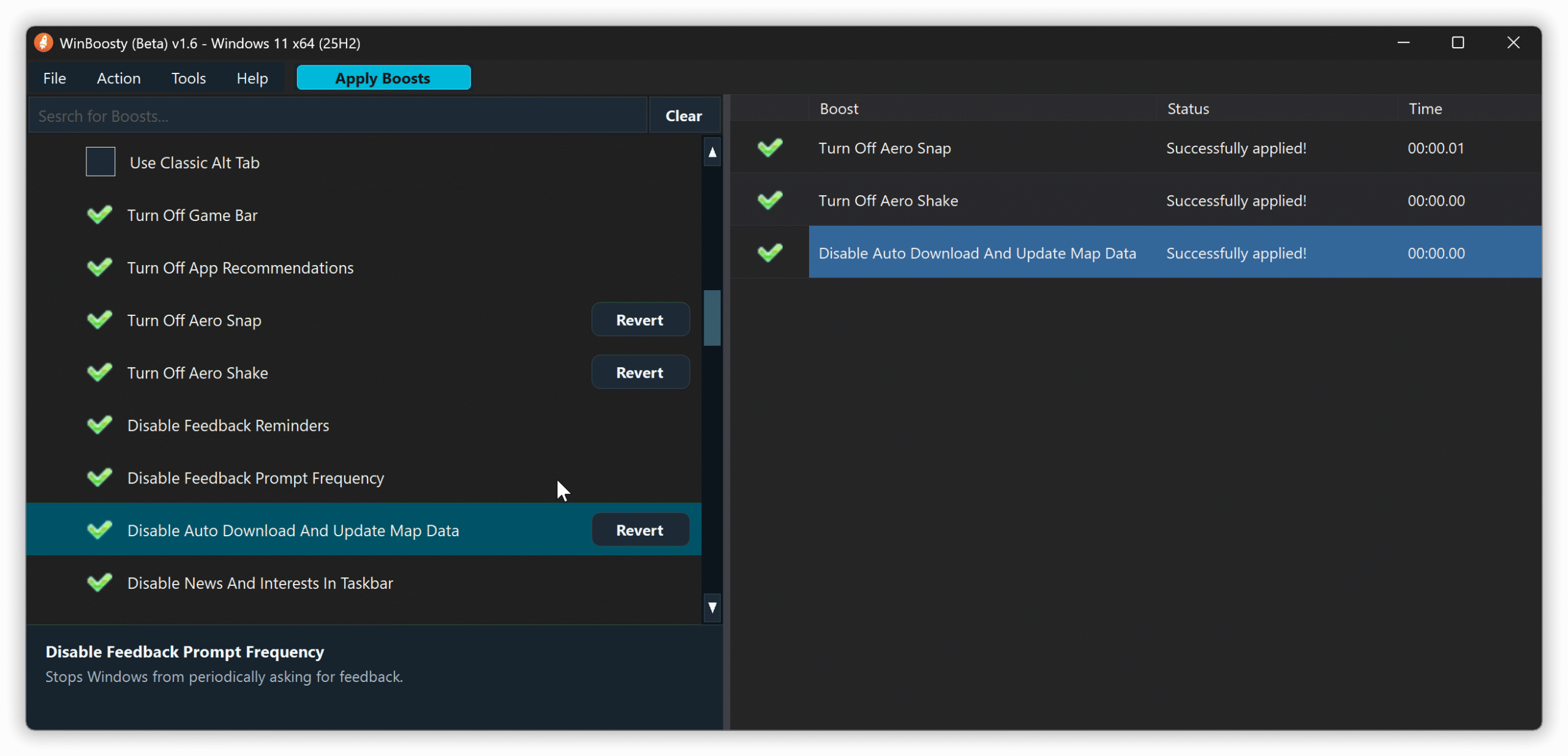This screenshot has height=756, width=1568.
Task: Select the Use Classic Alt Tab label
Action: pos(195,162)
